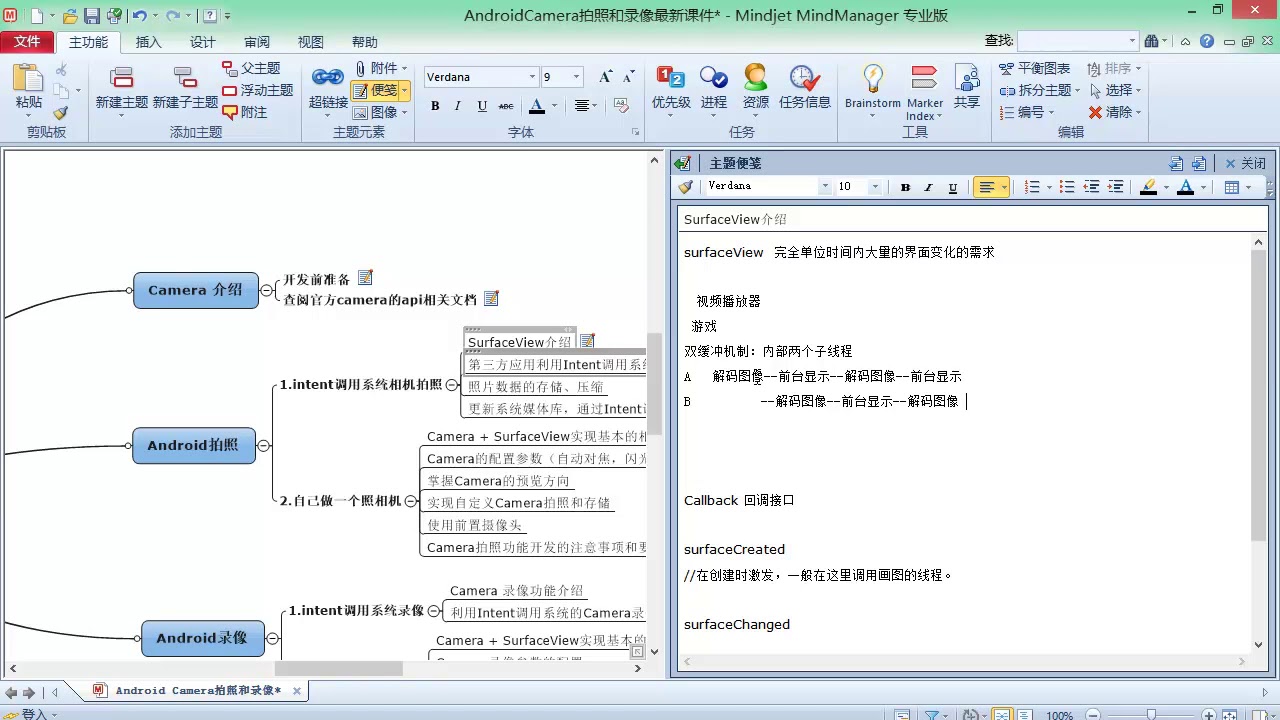Toggle bold in notes panel toolbar
Viewport: 1280px width, 720px height.
pos(905,187)
